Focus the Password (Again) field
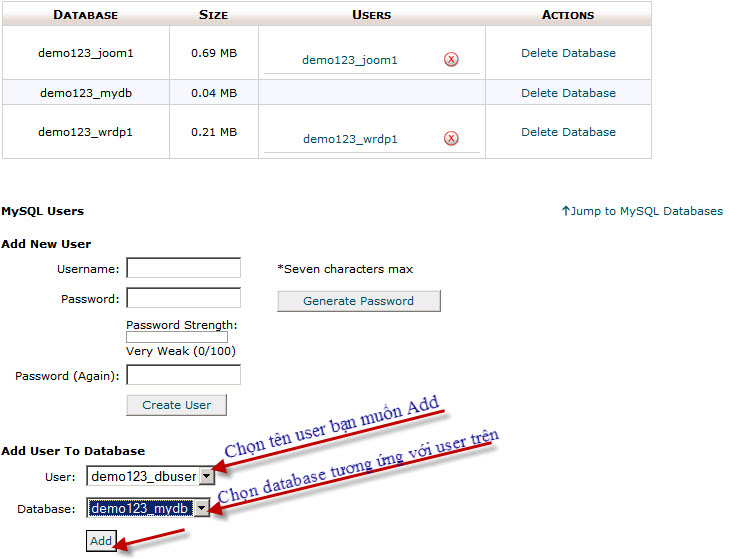This screenshot has width=729, height=559. [184, 375]
